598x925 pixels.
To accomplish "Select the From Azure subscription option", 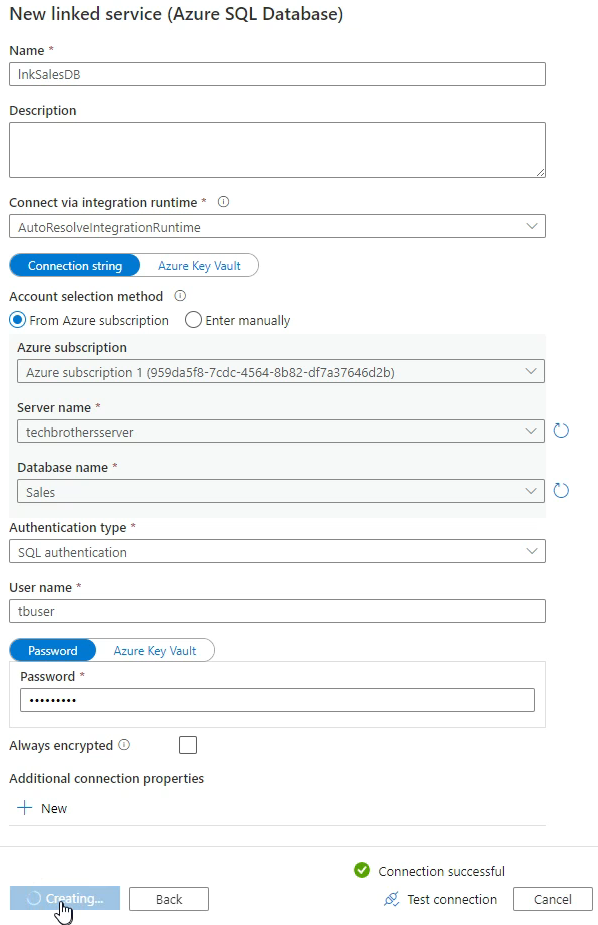I will point(17,319).
